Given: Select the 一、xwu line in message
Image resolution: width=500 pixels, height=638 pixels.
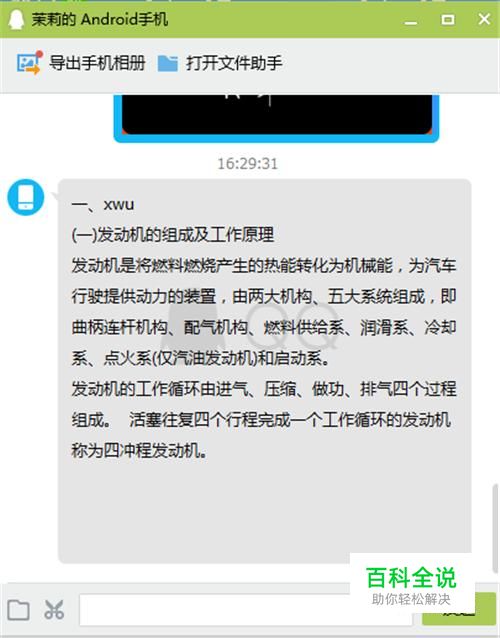Looking at the screenshot, I should coord(103,204).
